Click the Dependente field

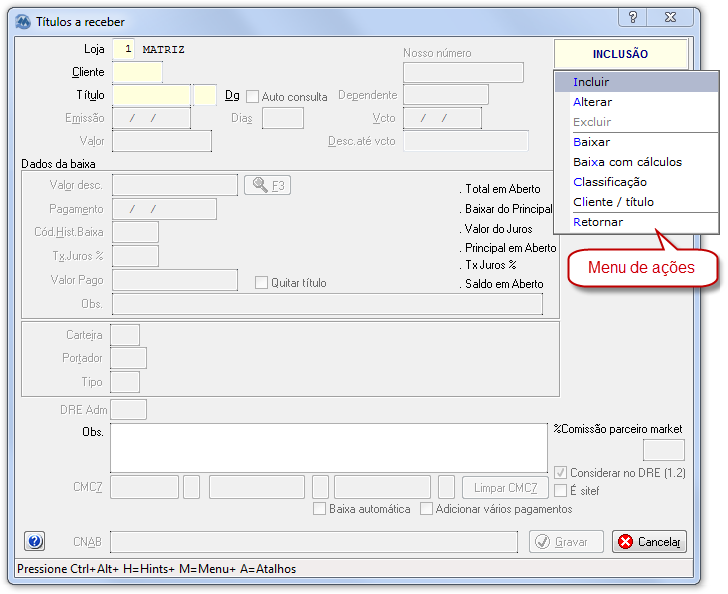[x=446, y=95]
